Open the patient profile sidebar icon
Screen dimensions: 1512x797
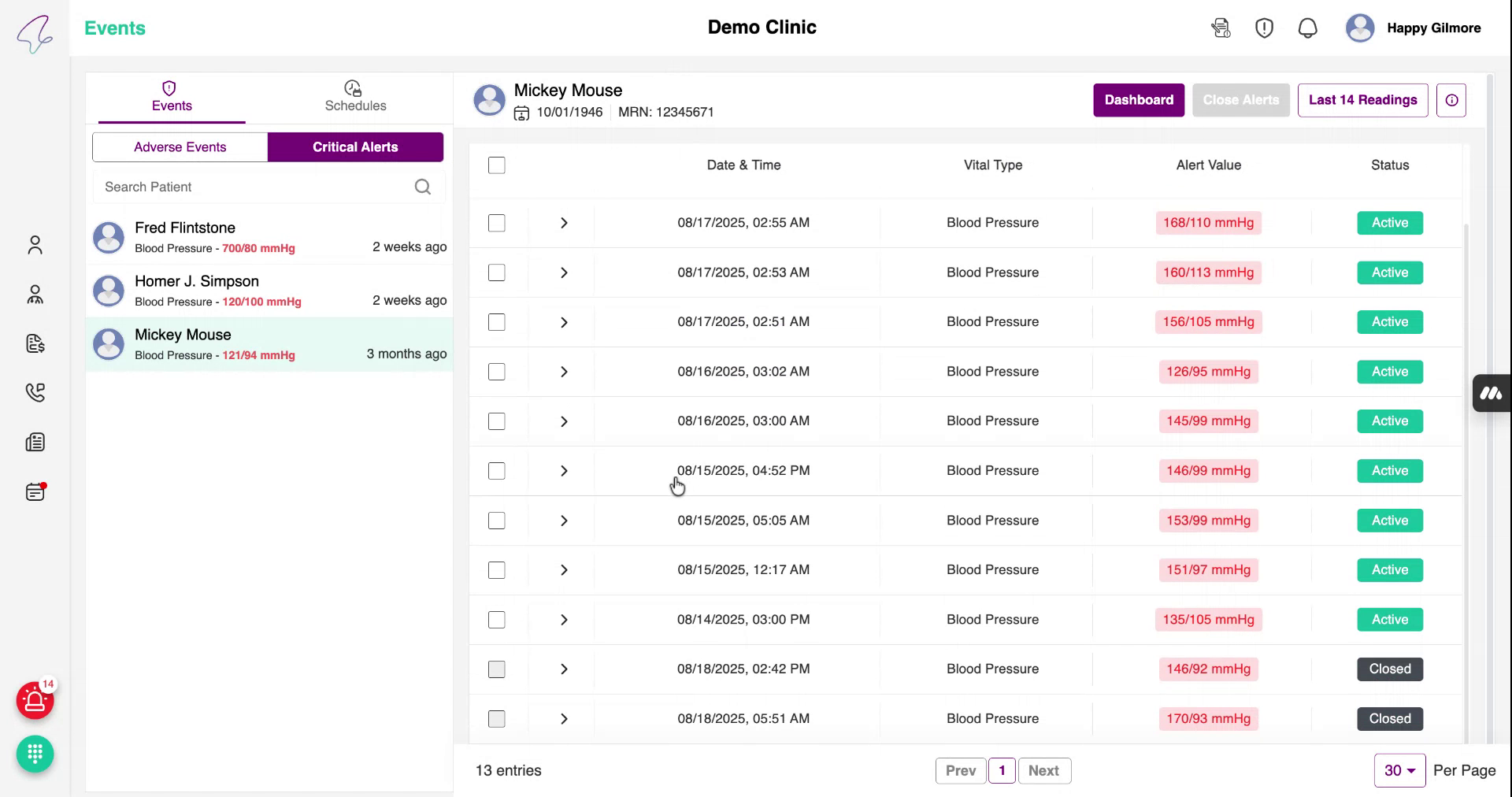[35, 245]
